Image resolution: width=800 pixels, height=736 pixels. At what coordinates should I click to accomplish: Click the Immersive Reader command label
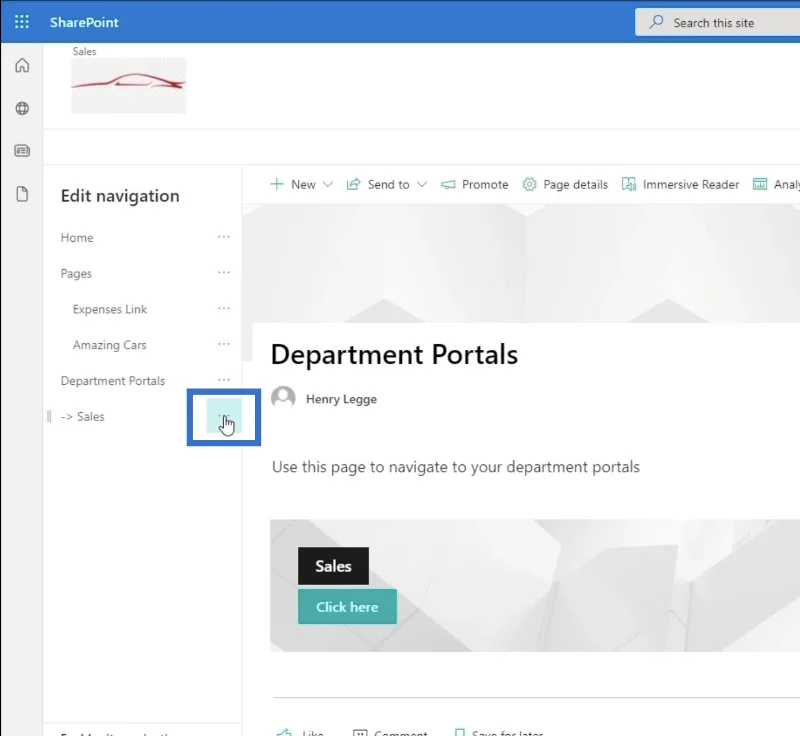click(x=691, y=185)
